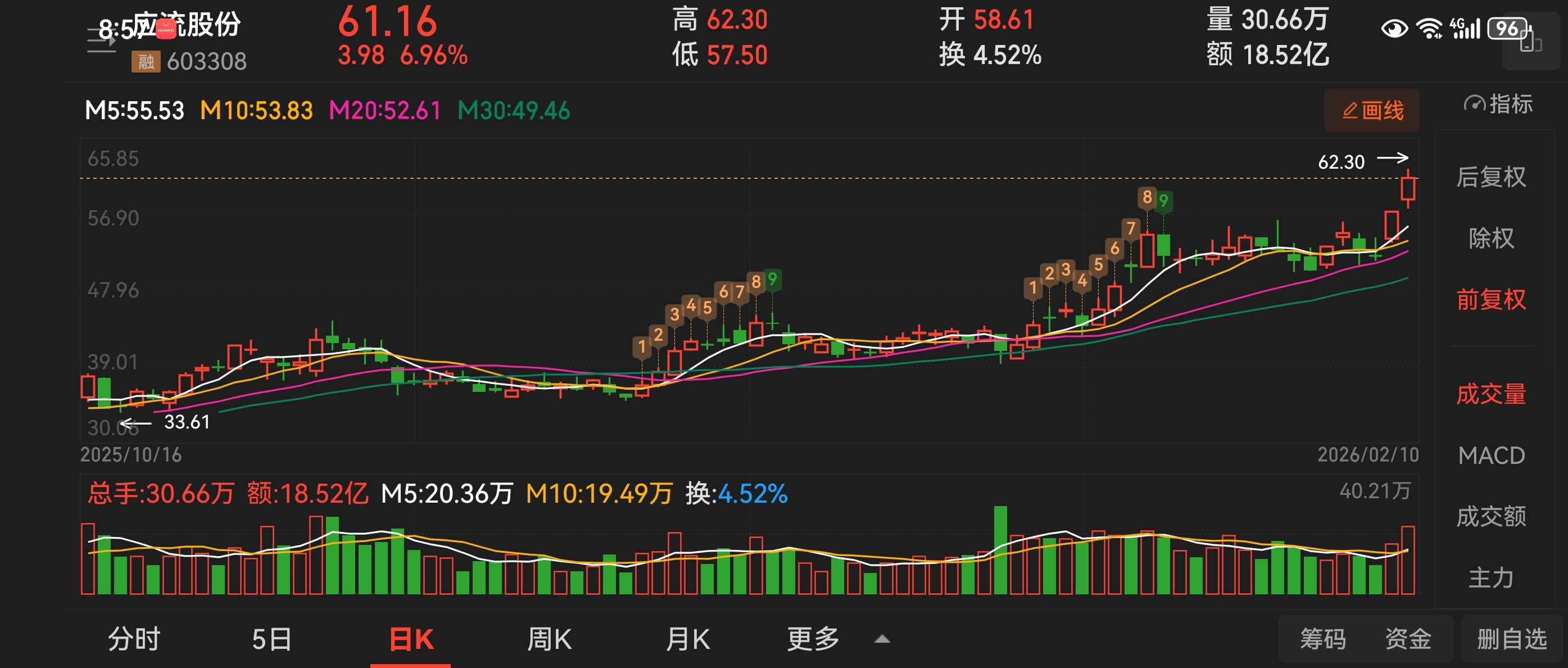Select 前复权 forward adjustment mode

click(1490, 300)
